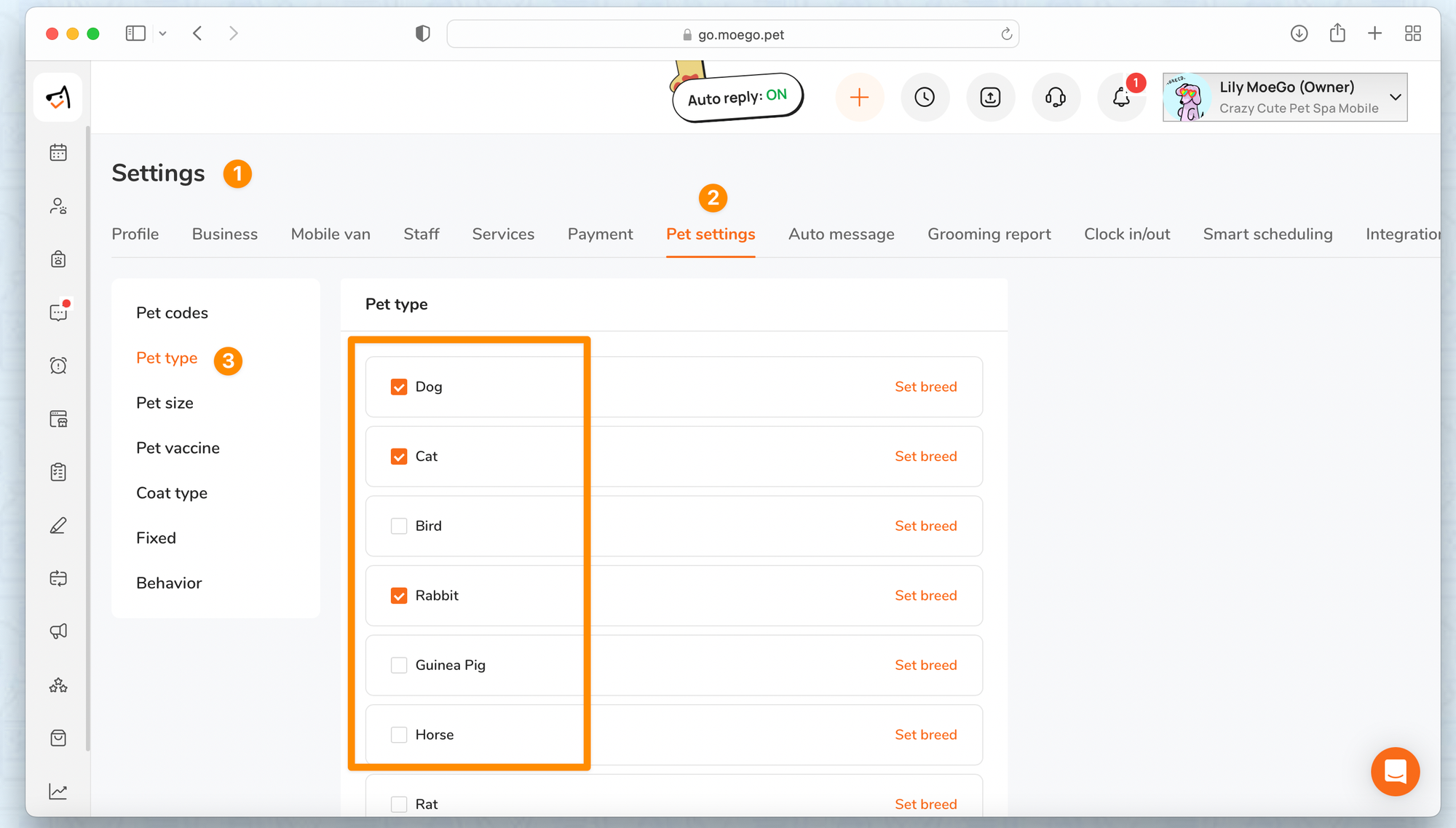The width and height of the screenshot is (1456, 828).
Task: Switch to the Services tab
Action: (503, 234)
